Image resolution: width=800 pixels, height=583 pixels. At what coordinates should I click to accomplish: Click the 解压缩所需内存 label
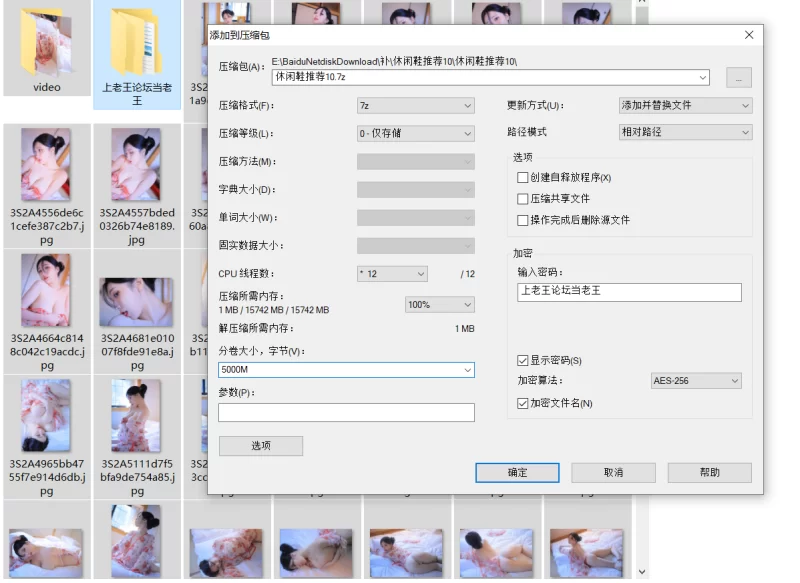click(256, 328)
